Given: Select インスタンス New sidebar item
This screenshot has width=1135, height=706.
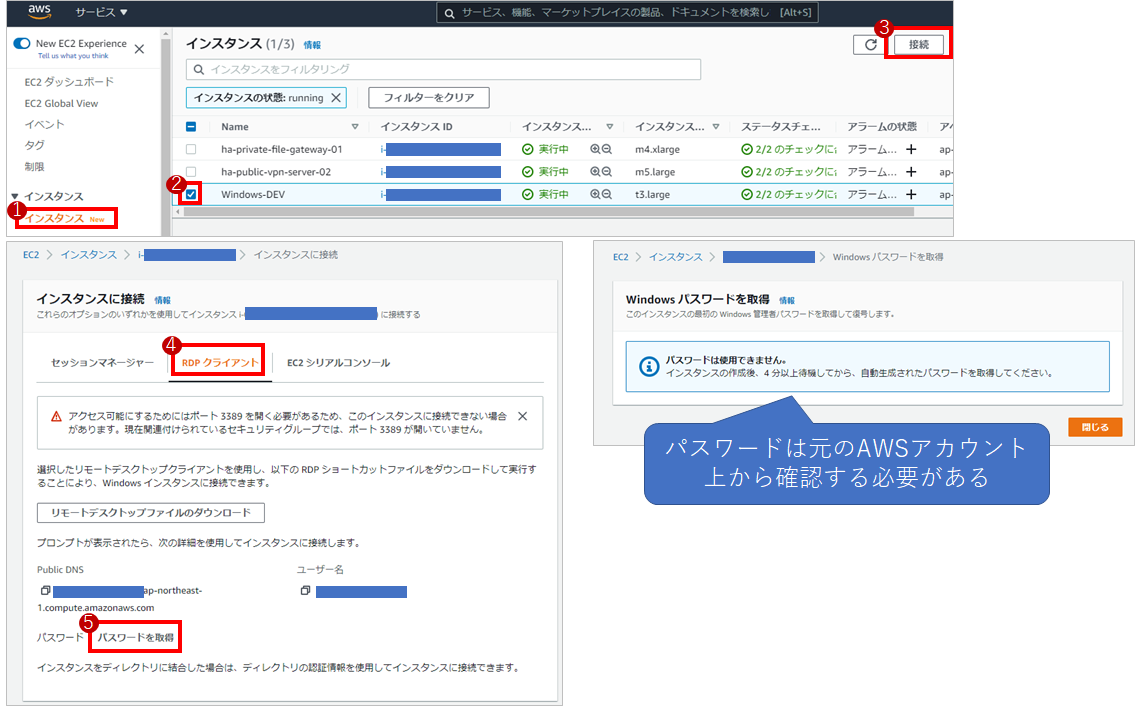Looking at the screenshot, I should [x=65, y=218].
